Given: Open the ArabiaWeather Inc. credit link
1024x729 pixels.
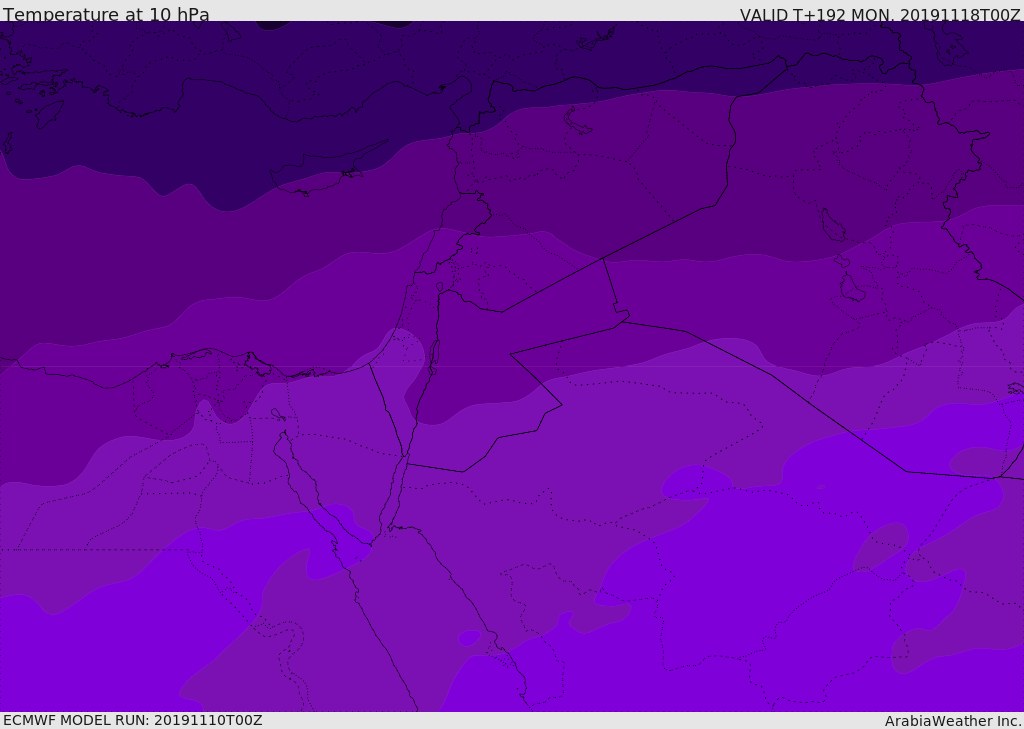Looking at the screenshot, I should tap(953, 721).
